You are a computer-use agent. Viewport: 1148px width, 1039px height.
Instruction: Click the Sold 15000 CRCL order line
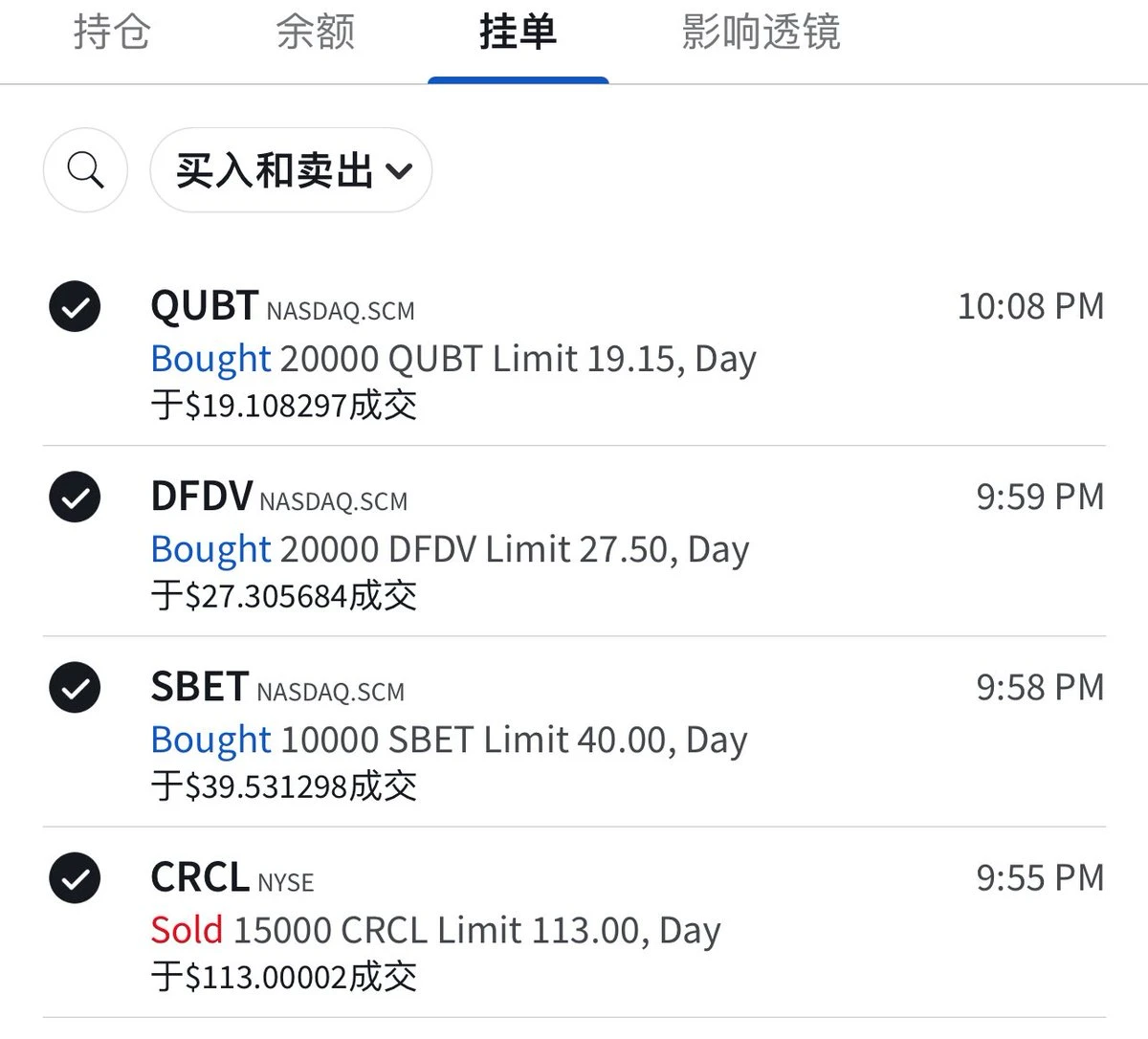coord(435,930)
